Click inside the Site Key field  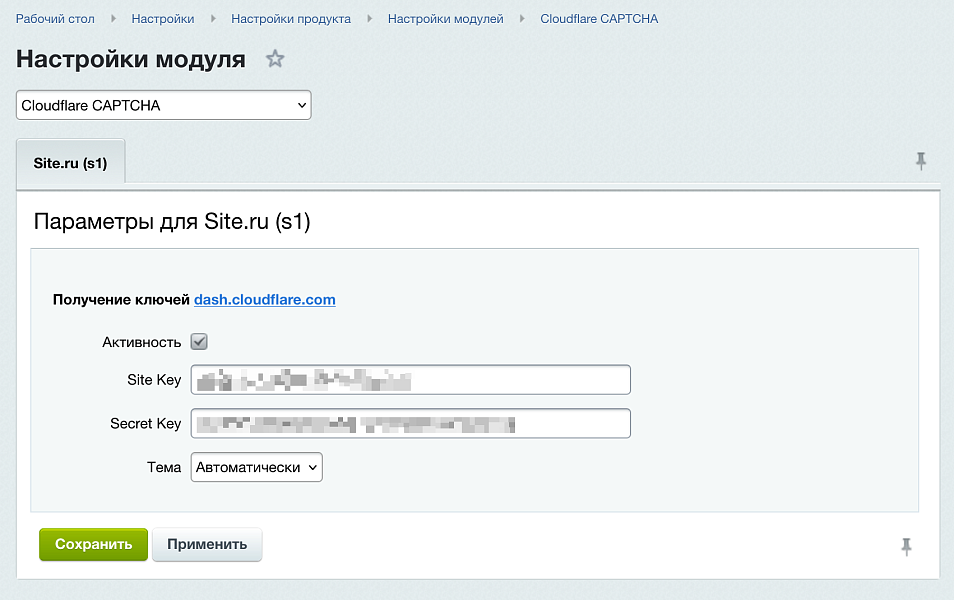coord(410,379)
